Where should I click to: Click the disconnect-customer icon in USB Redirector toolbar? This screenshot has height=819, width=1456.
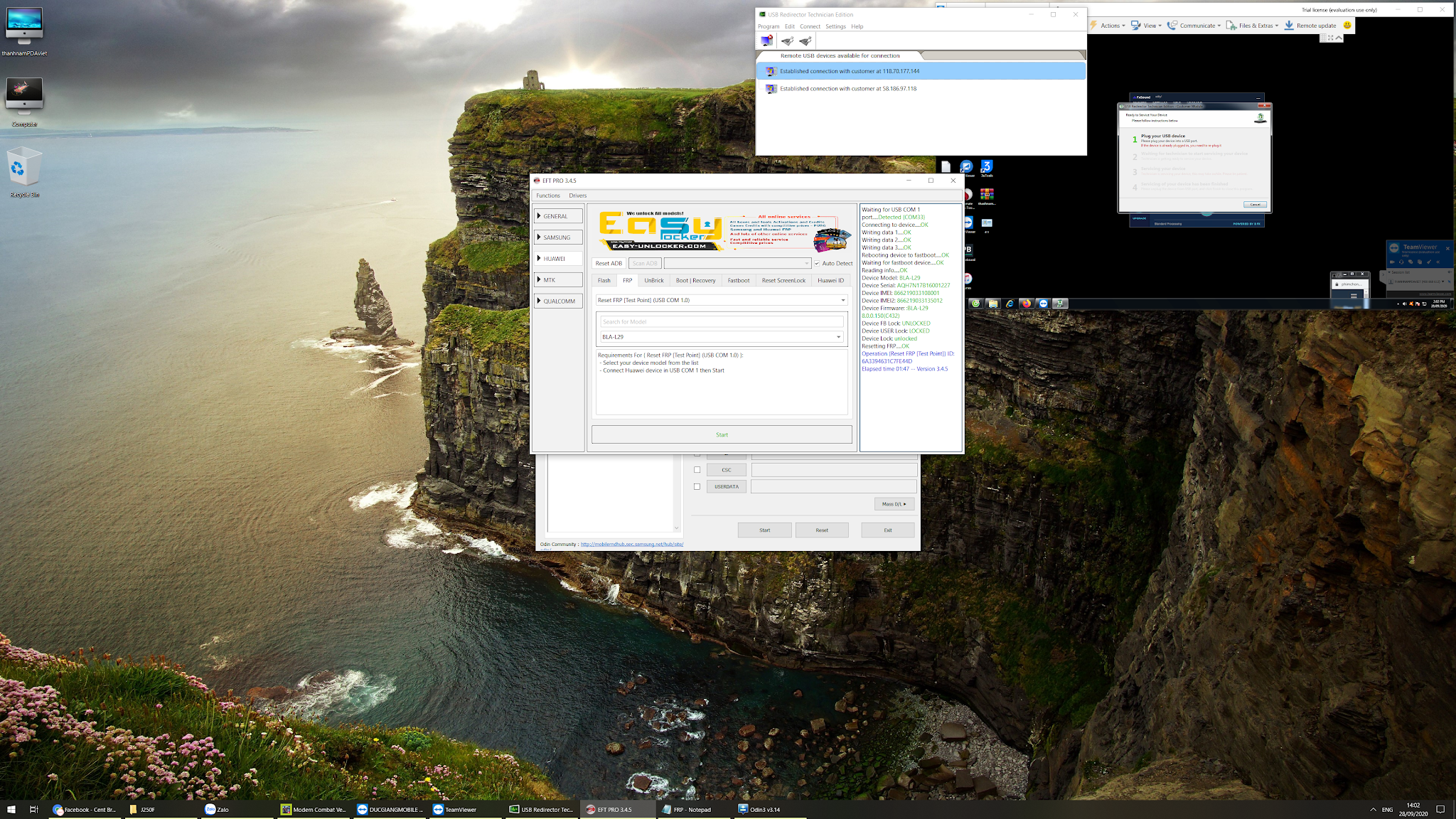(x=766, y=41)
